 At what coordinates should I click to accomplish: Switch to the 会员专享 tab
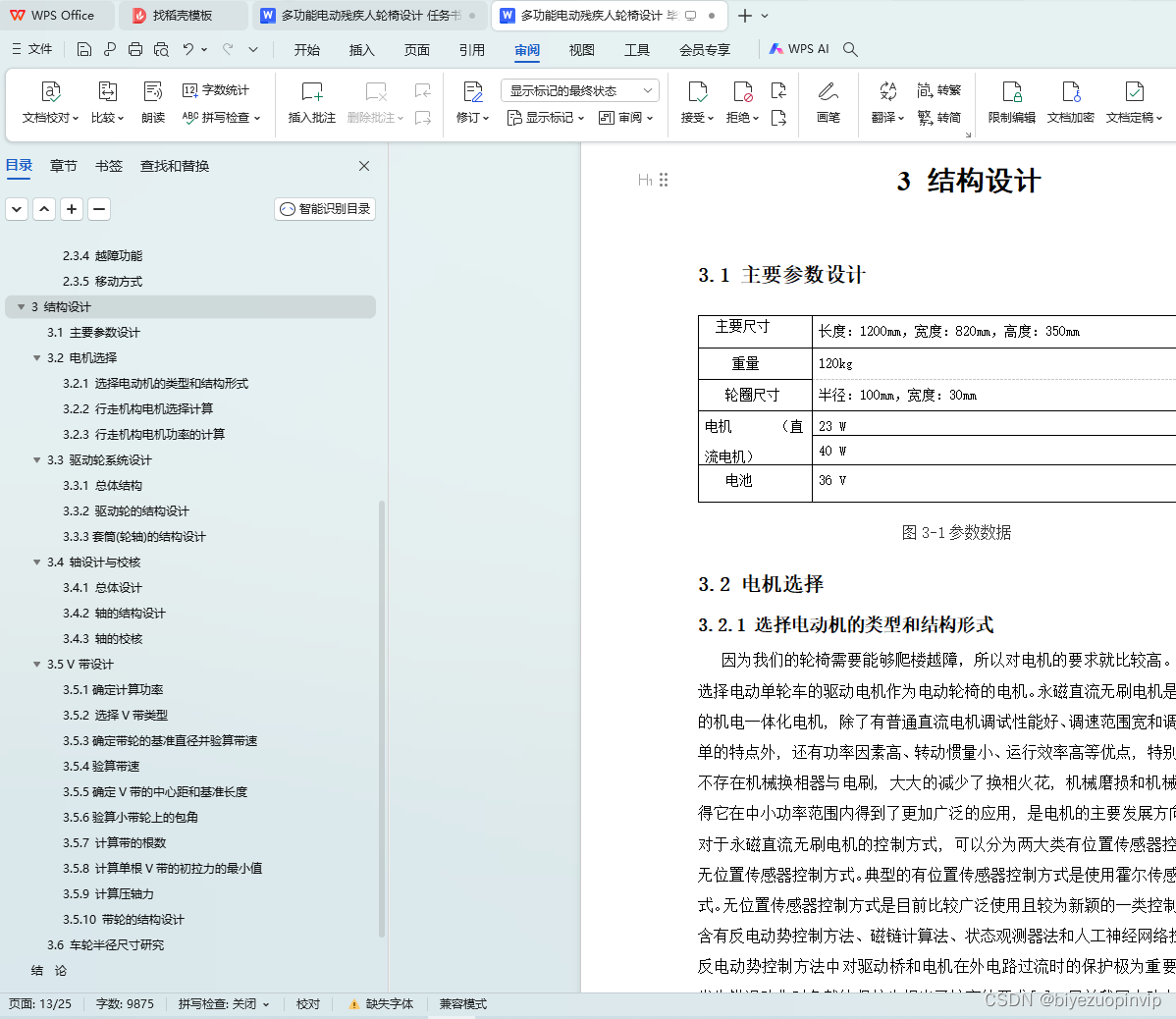point(705,49)
